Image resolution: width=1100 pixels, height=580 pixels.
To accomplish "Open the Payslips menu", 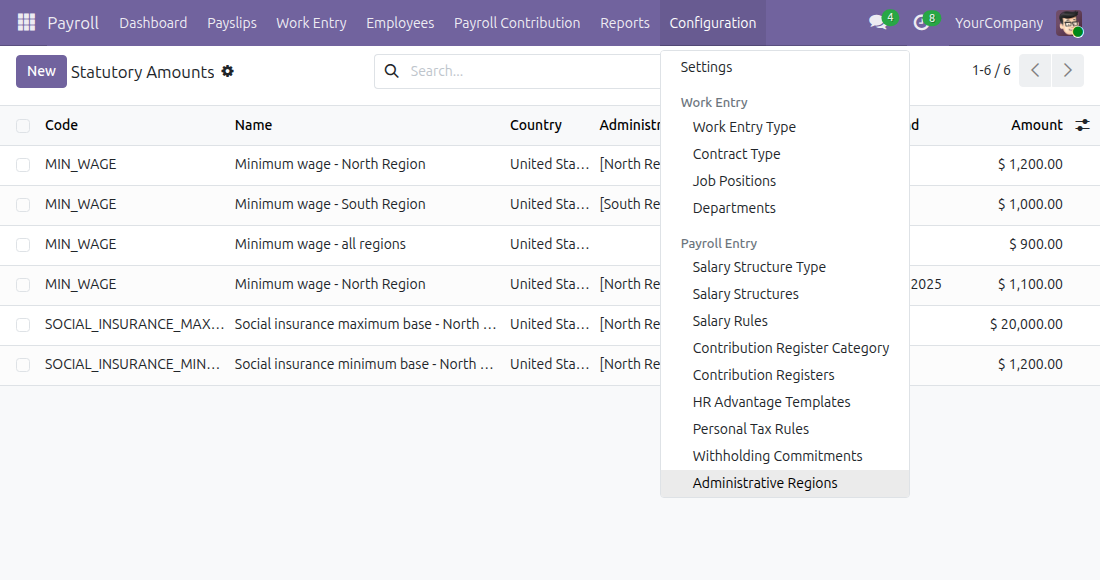I will click(232, 22).
